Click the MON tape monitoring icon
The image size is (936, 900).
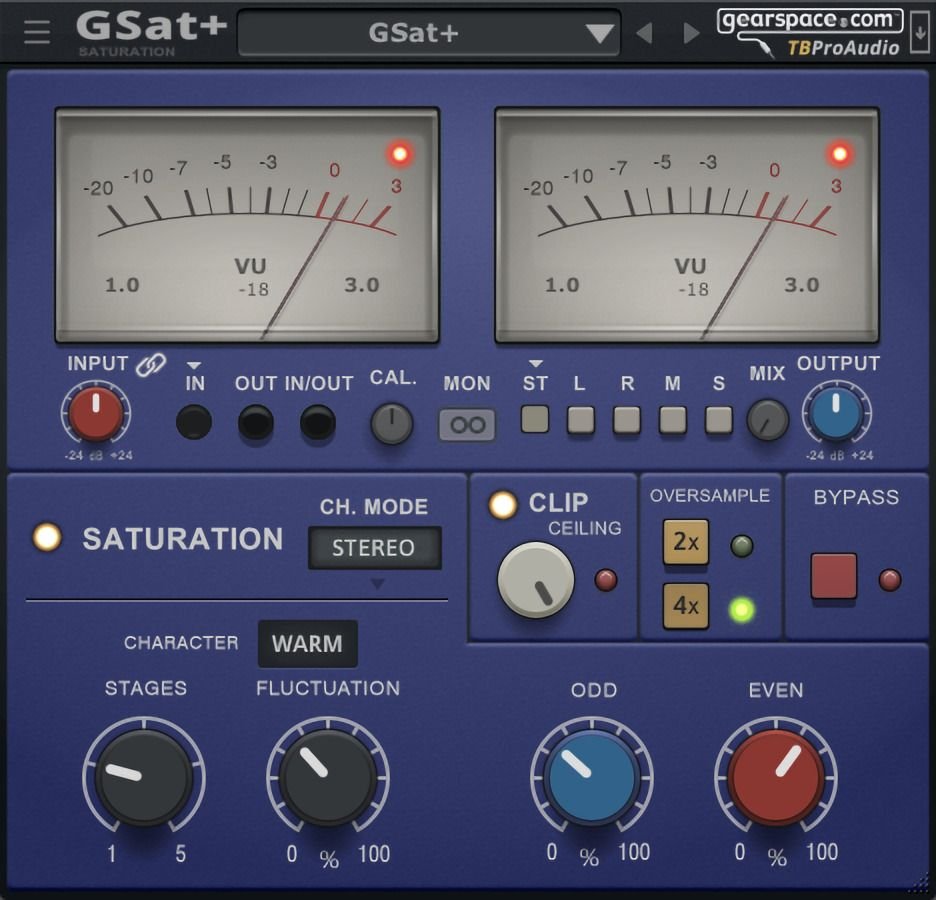(x=466, y=422)
